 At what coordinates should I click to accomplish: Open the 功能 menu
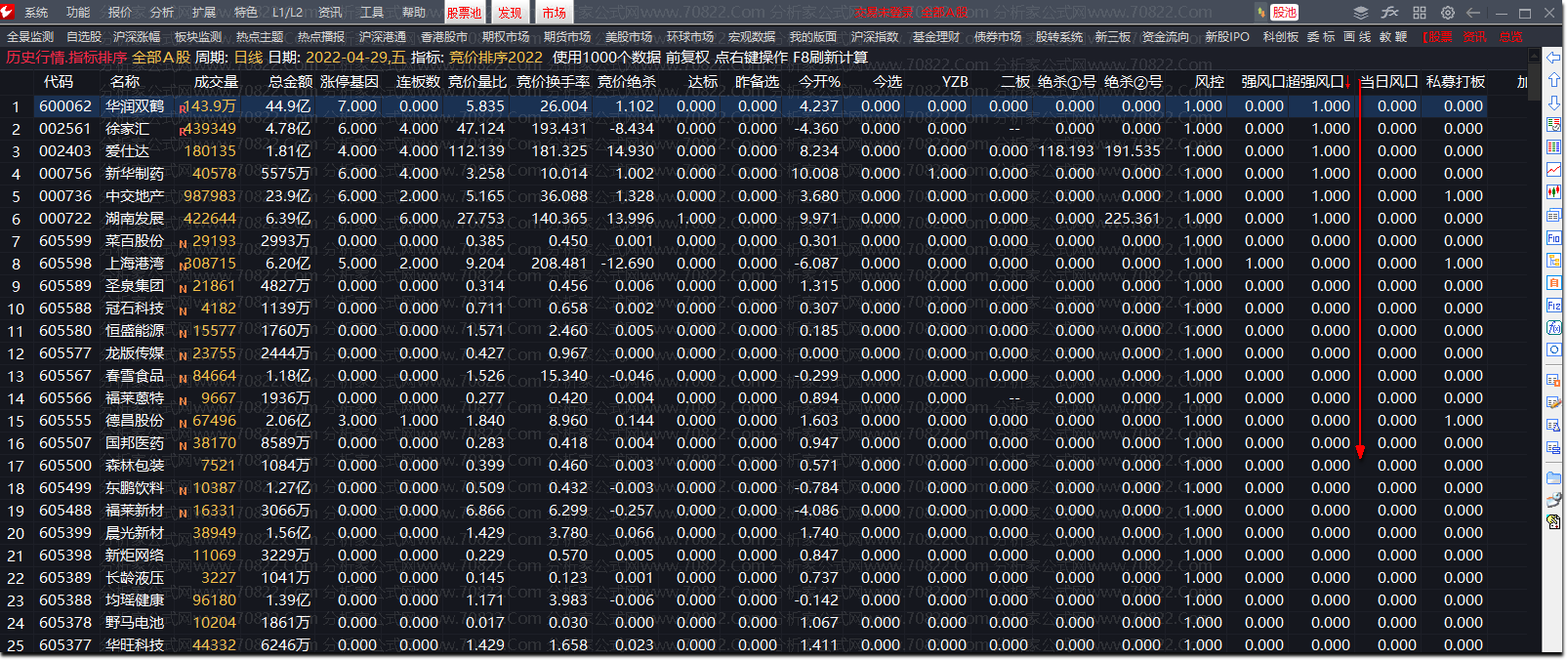(78, 13)
